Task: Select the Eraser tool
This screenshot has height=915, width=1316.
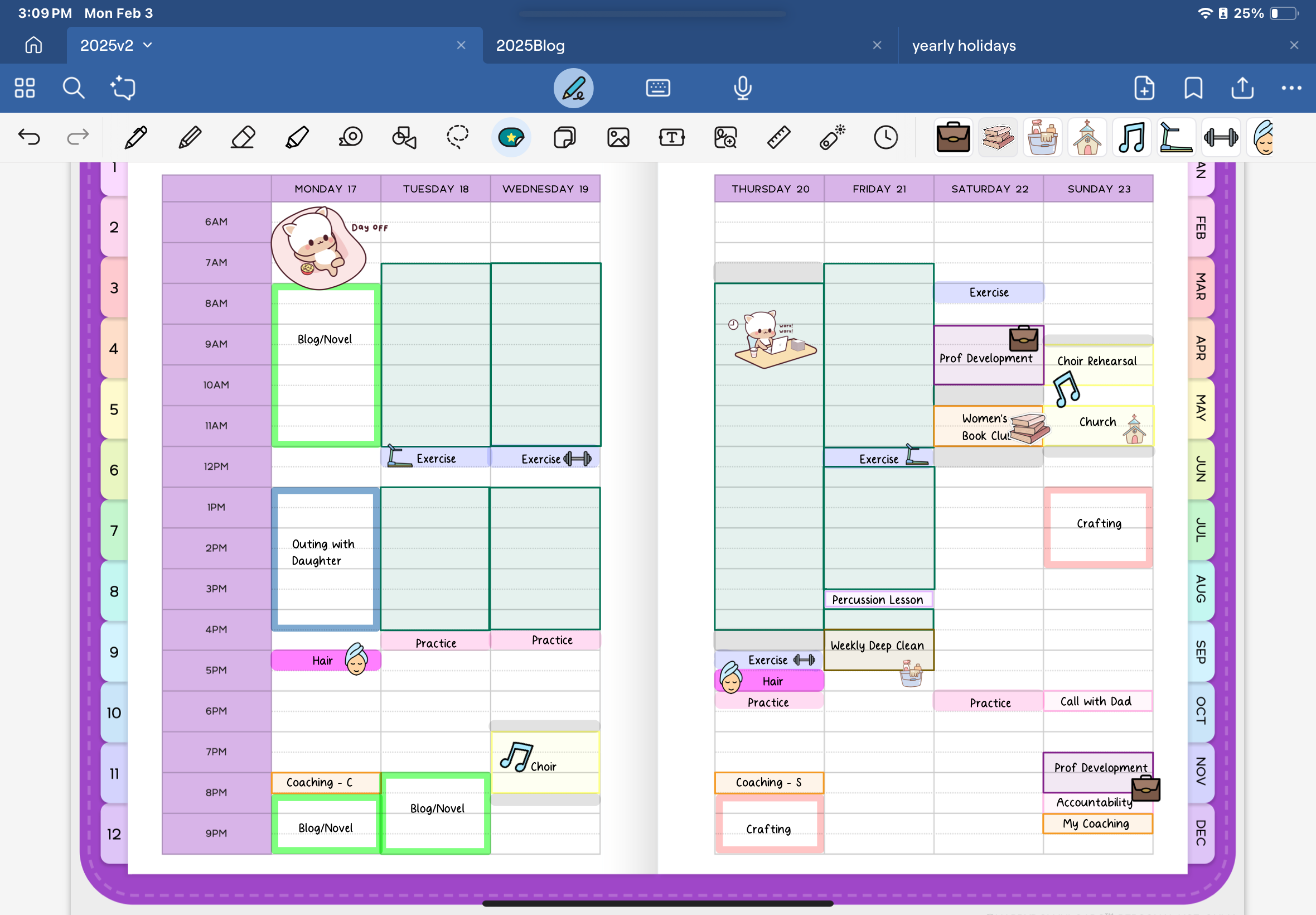Action: pos(243,138)
